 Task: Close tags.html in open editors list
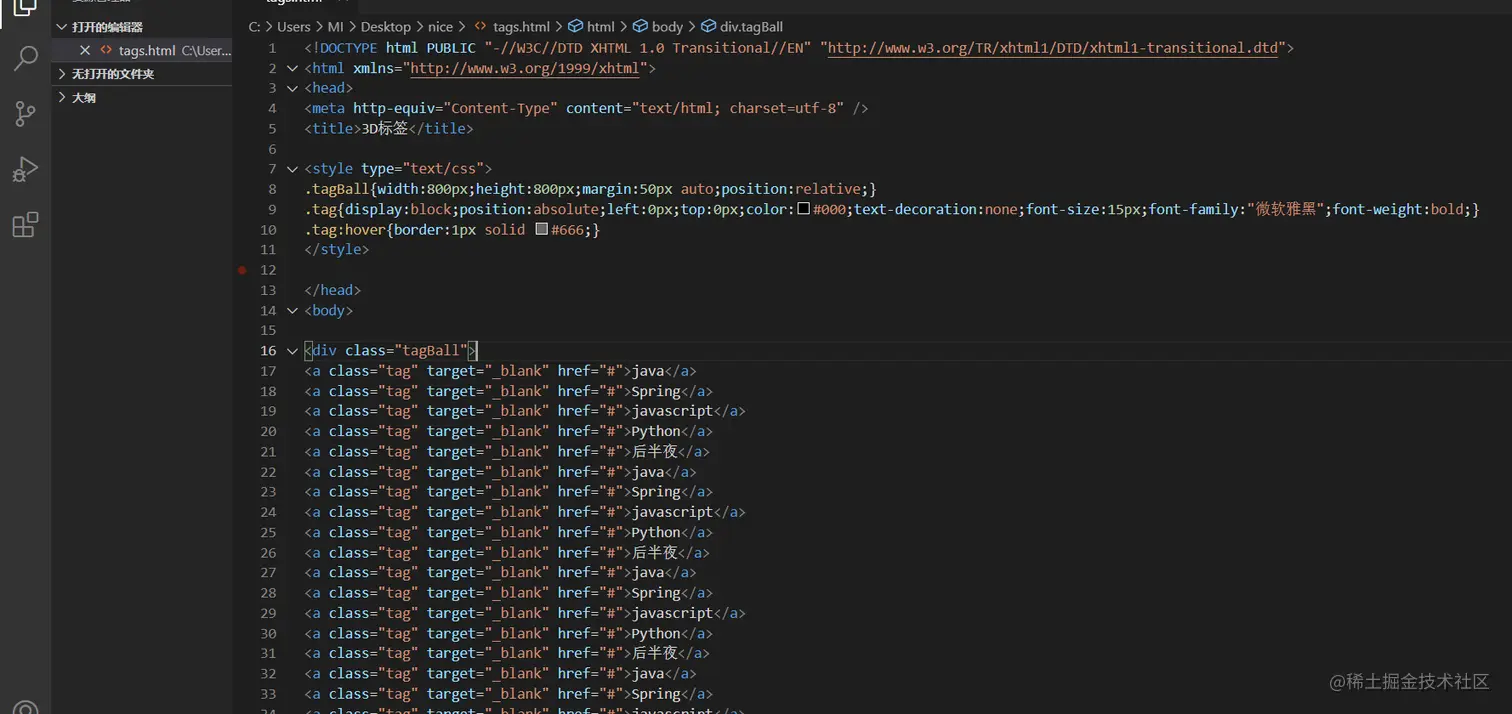coord(85,50)
